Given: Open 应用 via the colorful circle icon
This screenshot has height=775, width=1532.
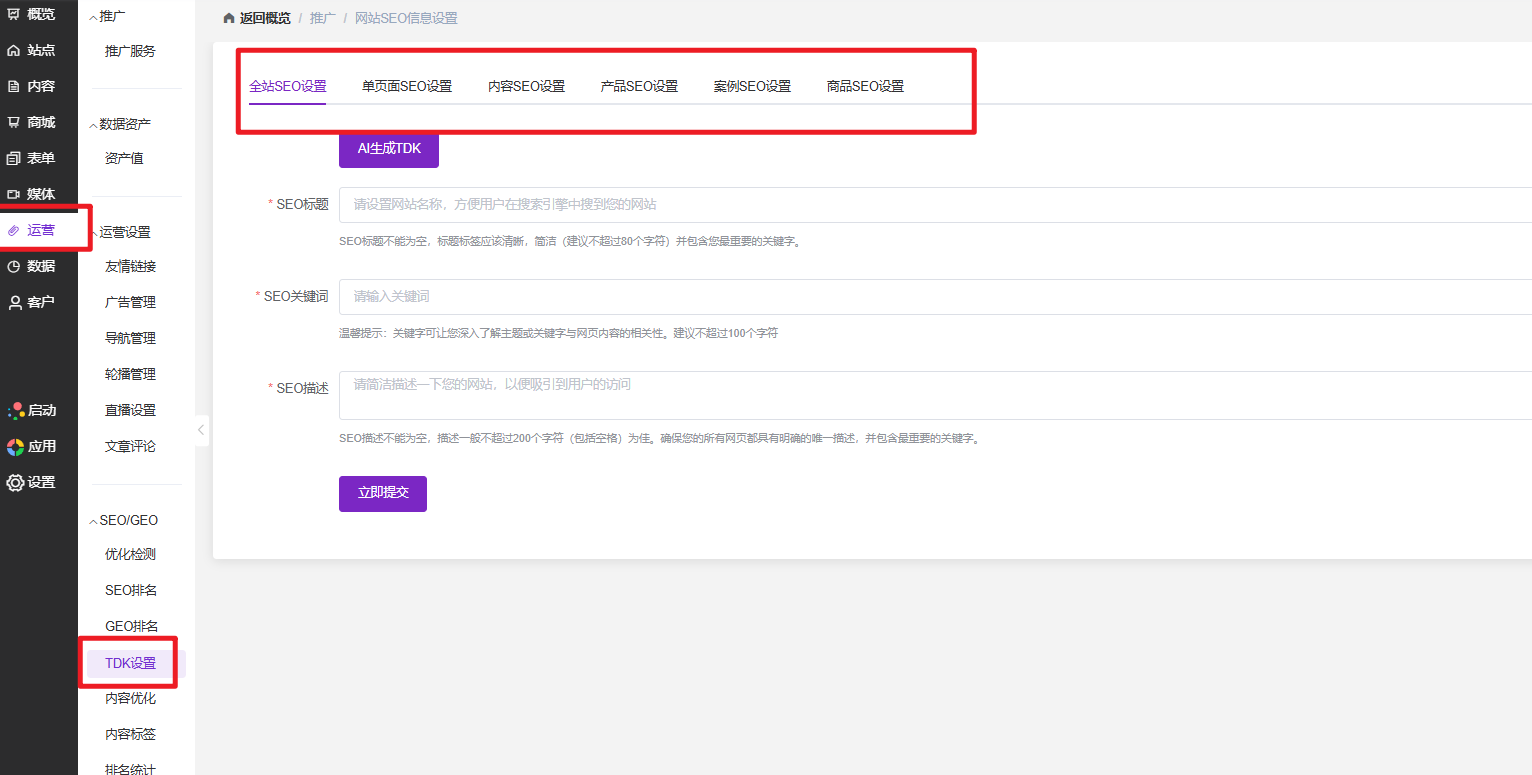Looking at the screenshot, I should tap(15, 446).
